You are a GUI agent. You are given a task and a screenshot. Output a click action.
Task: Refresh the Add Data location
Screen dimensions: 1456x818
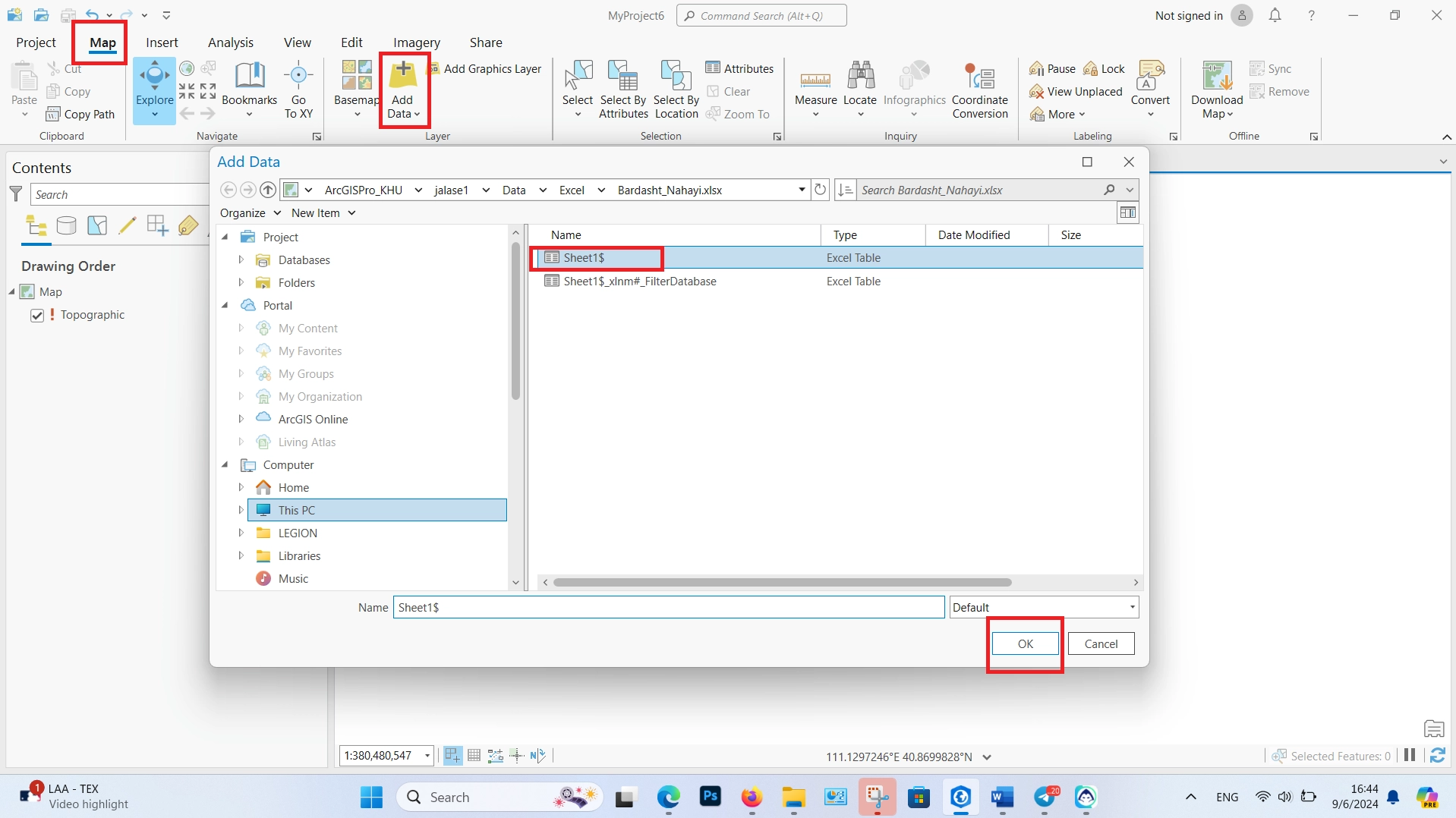[x=820, y=190]
